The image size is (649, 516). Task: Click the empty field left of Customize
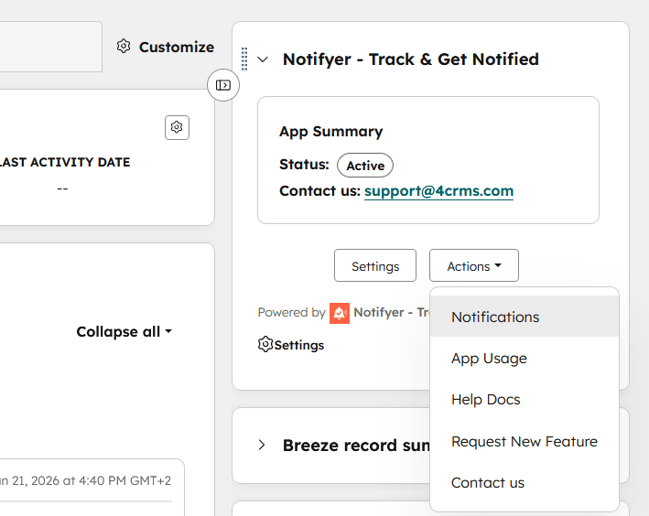(x=50, y=47)
